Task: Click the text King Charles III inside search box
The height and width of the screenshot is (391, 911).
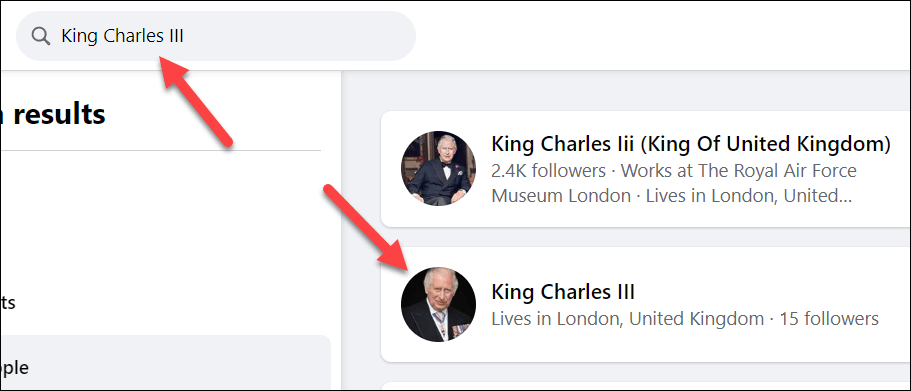Action: pos(123,36)
